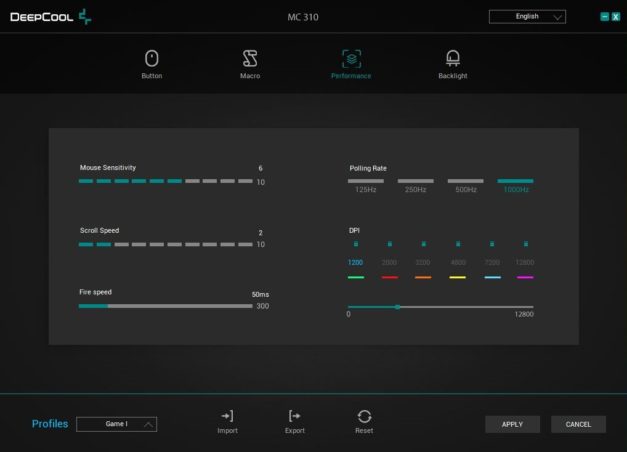Open the Macro section icon
This screenshot has width=627, height=452.
point(250,59)
